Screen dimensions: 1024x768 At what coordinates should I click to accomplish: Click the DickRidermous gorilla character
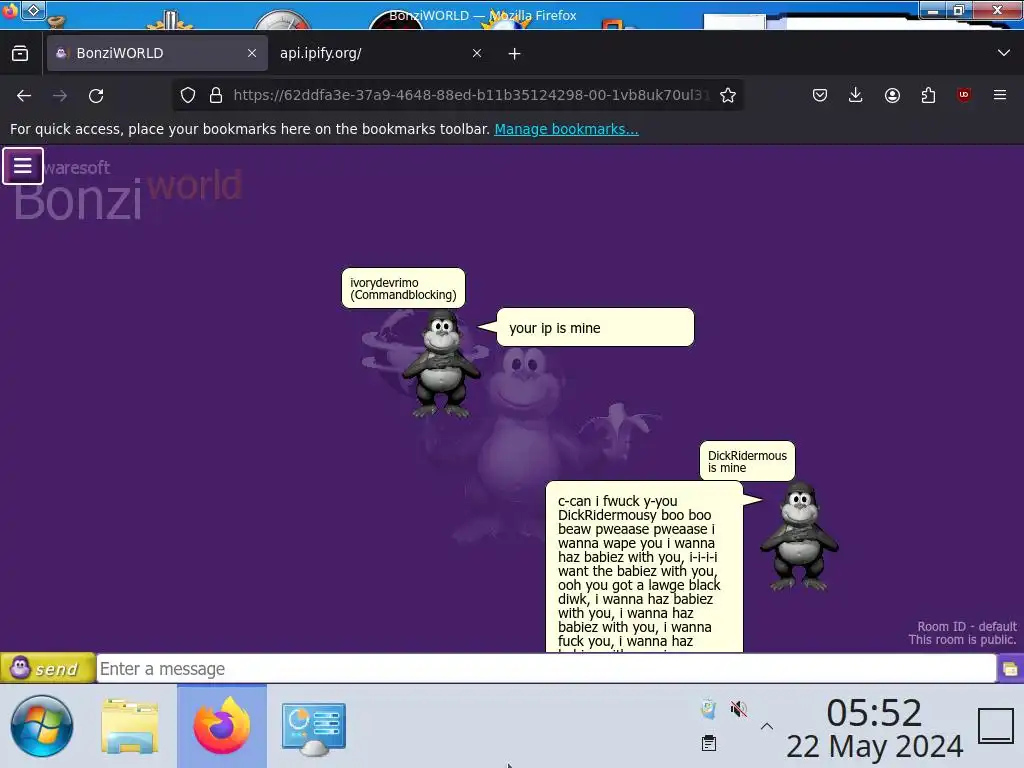point(799,537)
